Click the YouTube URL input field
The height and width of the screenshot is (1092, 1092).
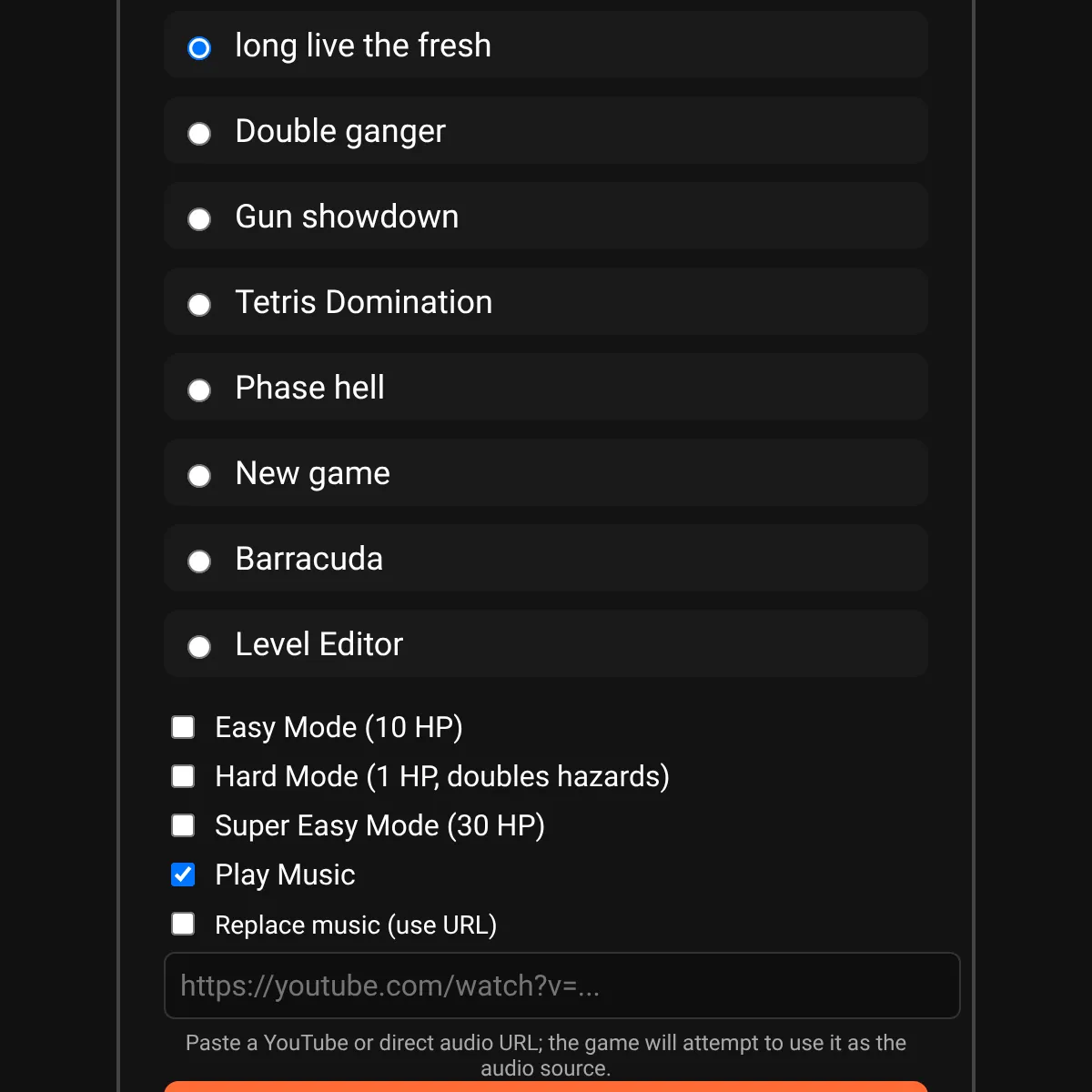pos(561,986)
